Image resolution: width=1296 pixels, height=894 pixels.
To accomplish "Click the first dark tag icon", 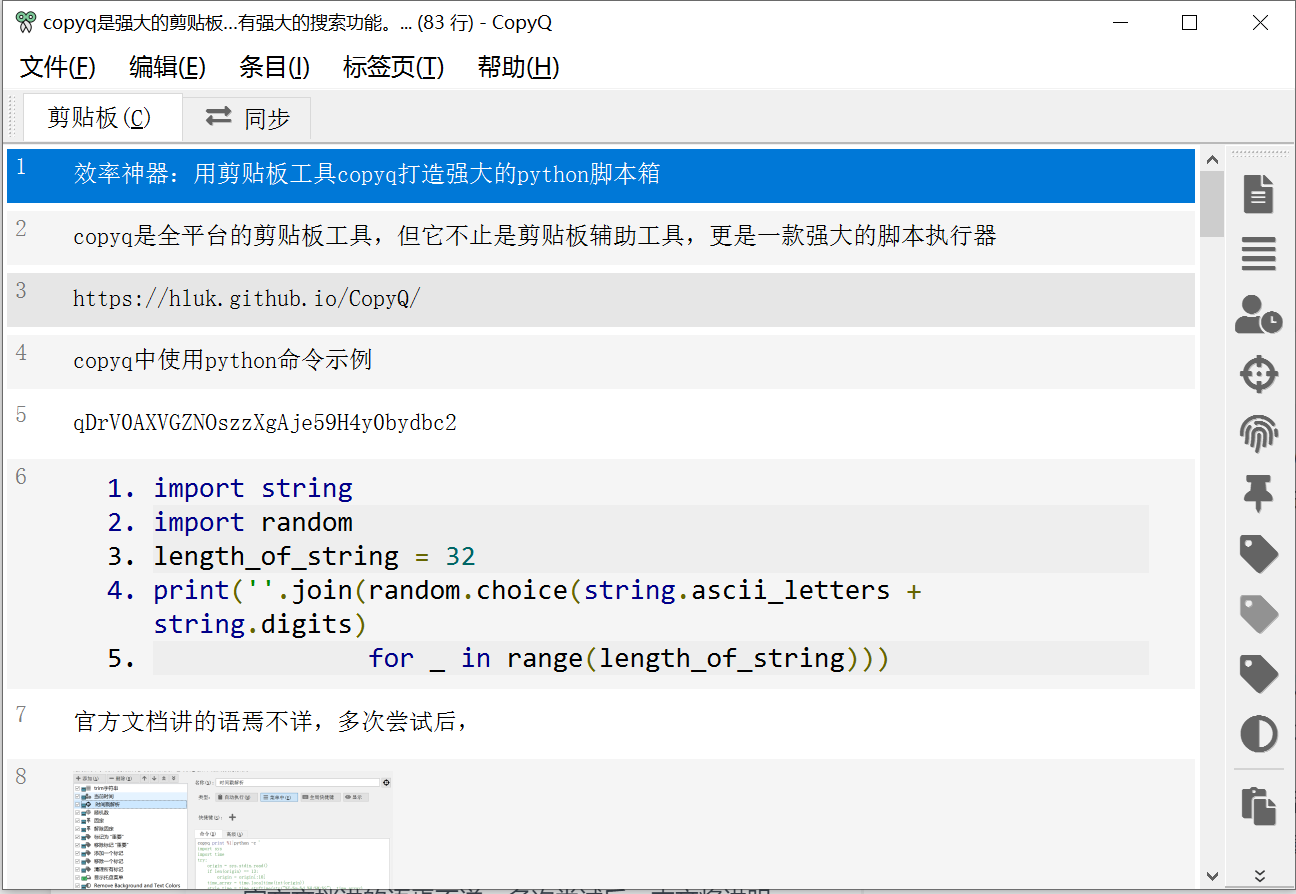I will 1258,553.
